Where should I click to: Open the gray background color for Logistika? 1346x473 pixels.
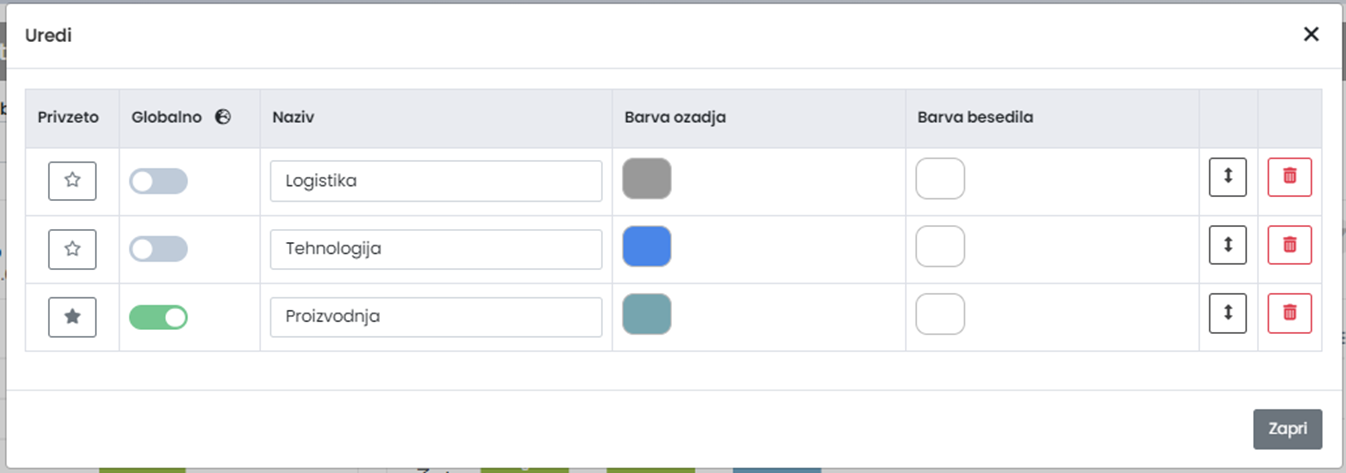coord(646,179)
